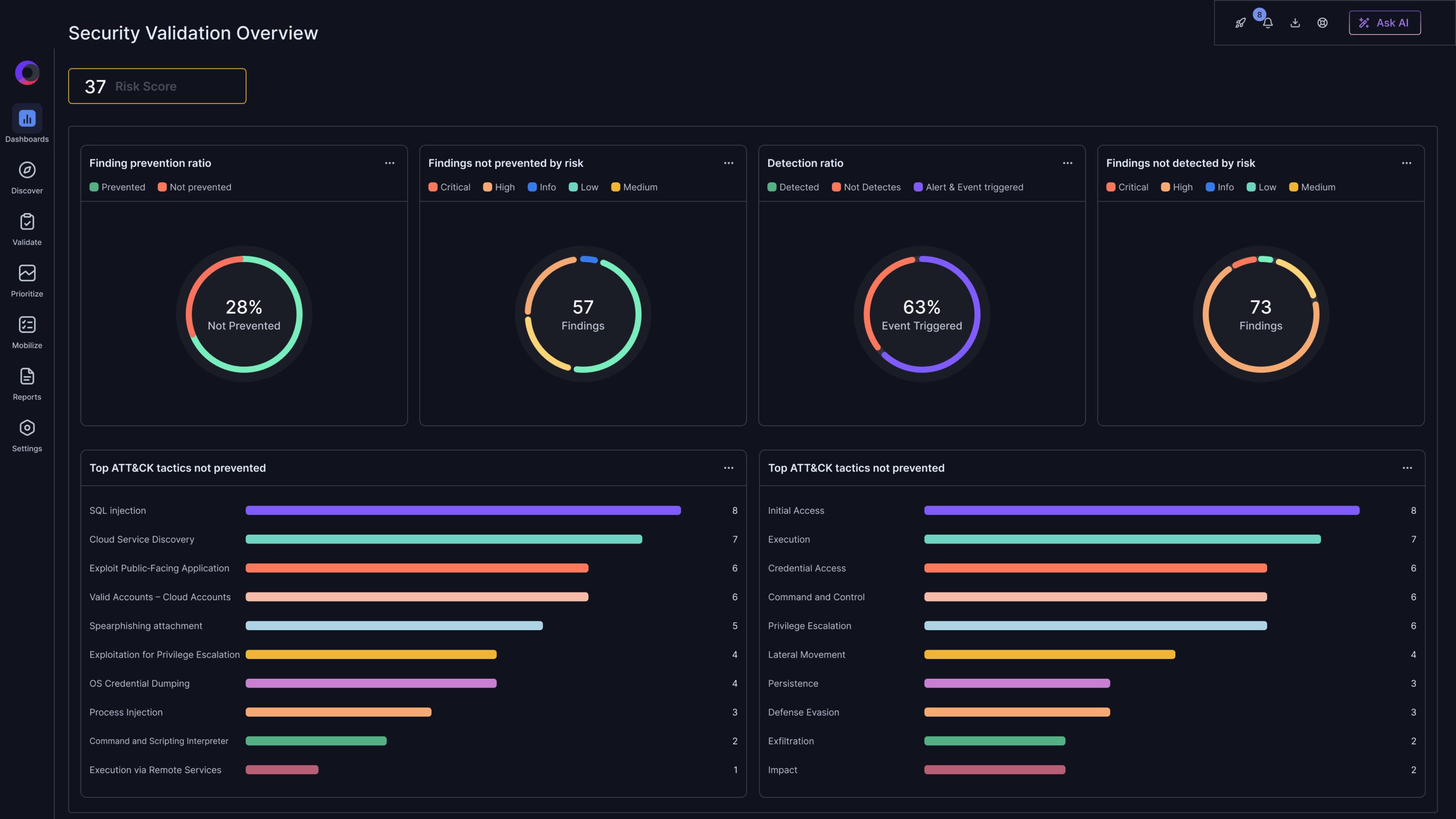
Task: Toggle the Prevented legend item
Action: (117, 187)
